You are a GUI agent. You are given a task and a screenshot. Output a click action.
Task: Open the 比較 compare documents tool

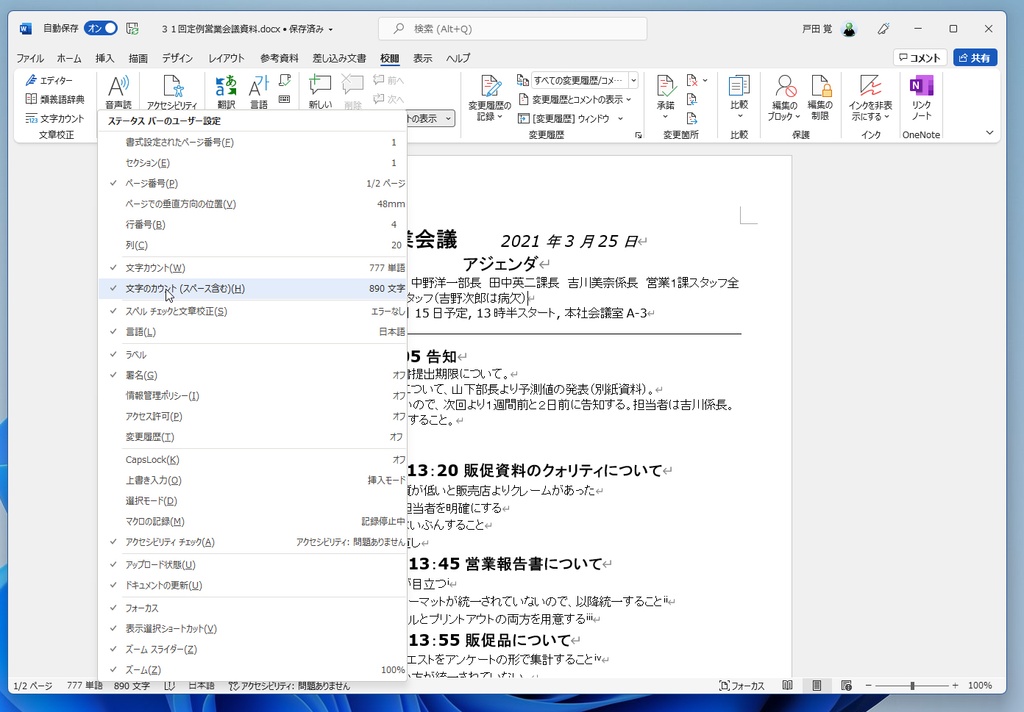pyautogui.click(x=739, y=97)
